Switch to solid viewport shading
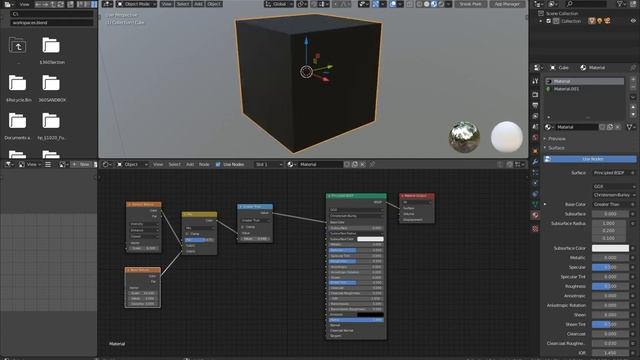 427,4
